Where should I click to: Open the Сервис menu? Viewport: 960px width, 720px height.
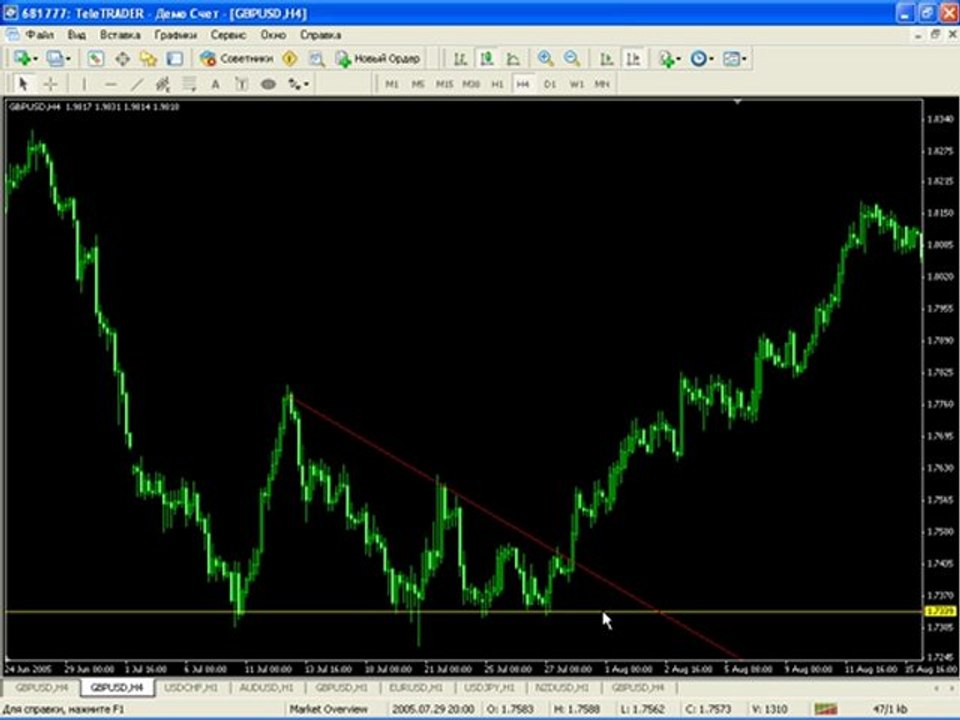click(x=228, y=35)
